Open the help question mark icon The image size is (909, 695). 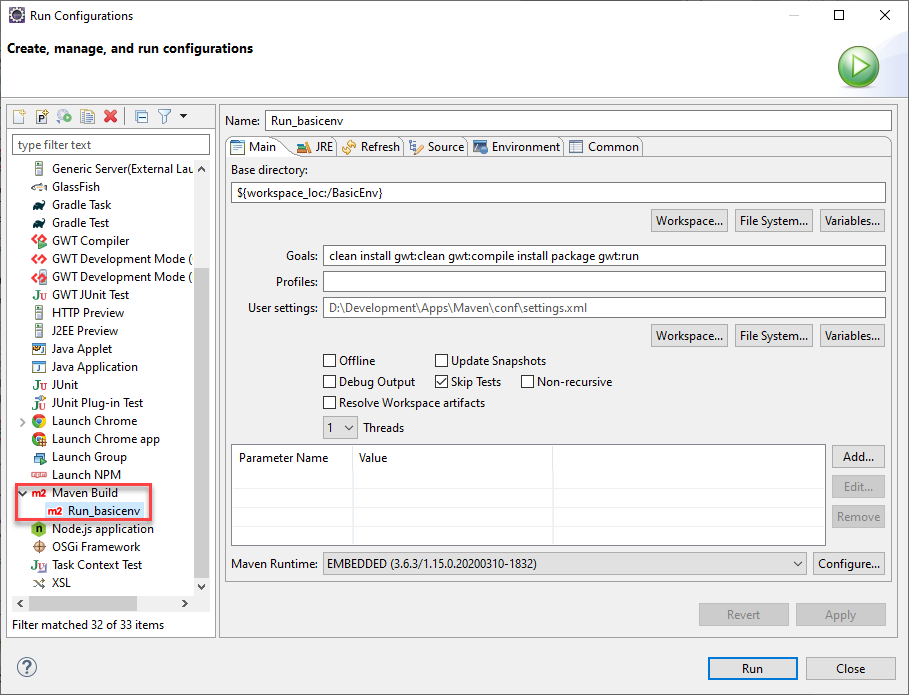(x=27, y=667)
